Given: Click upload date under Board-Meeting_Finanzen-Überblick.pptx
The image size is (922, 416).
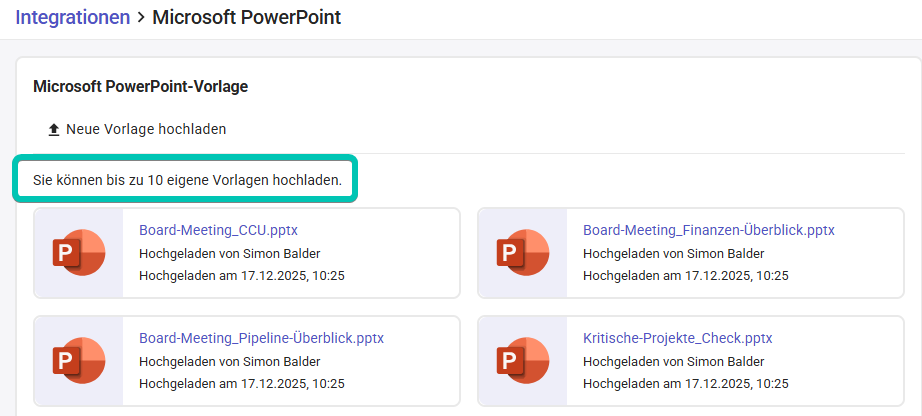Looking at the screenshot, I should pos(686,275).
